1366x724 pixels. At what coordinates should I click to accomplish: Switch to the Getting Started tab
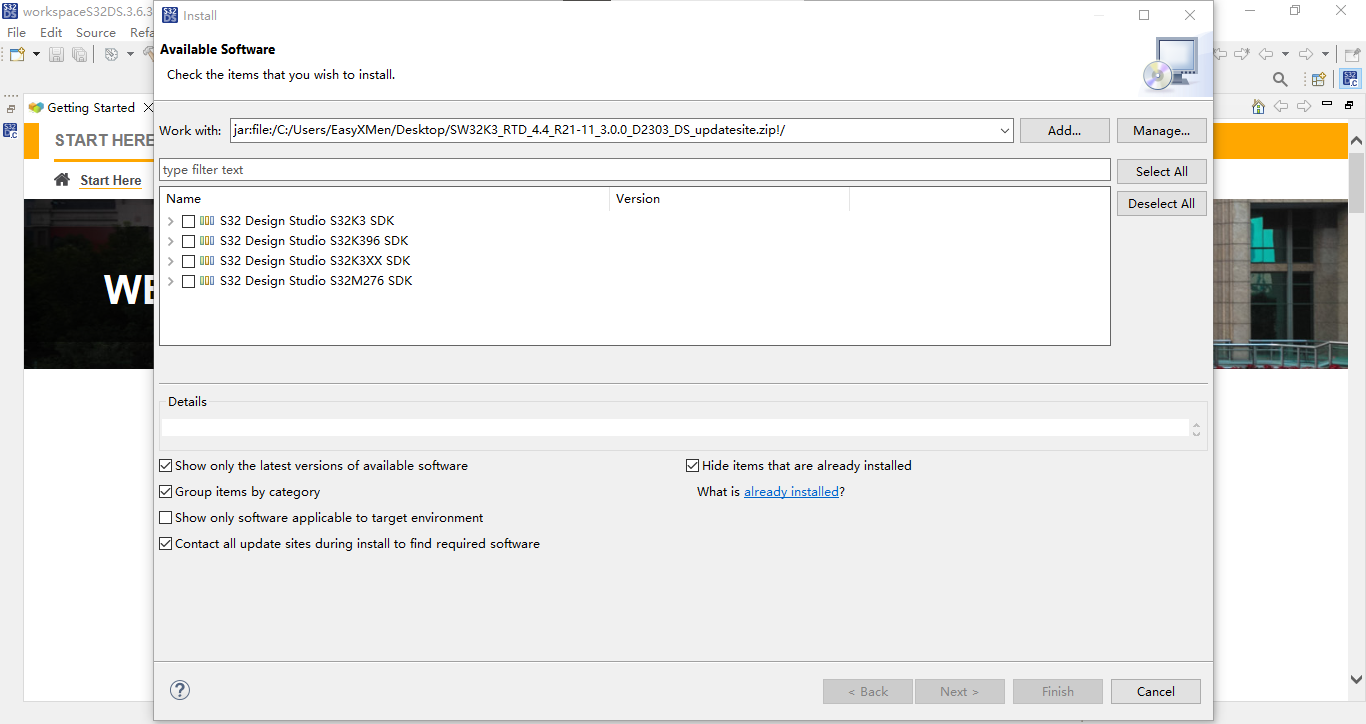click(91, 108)
